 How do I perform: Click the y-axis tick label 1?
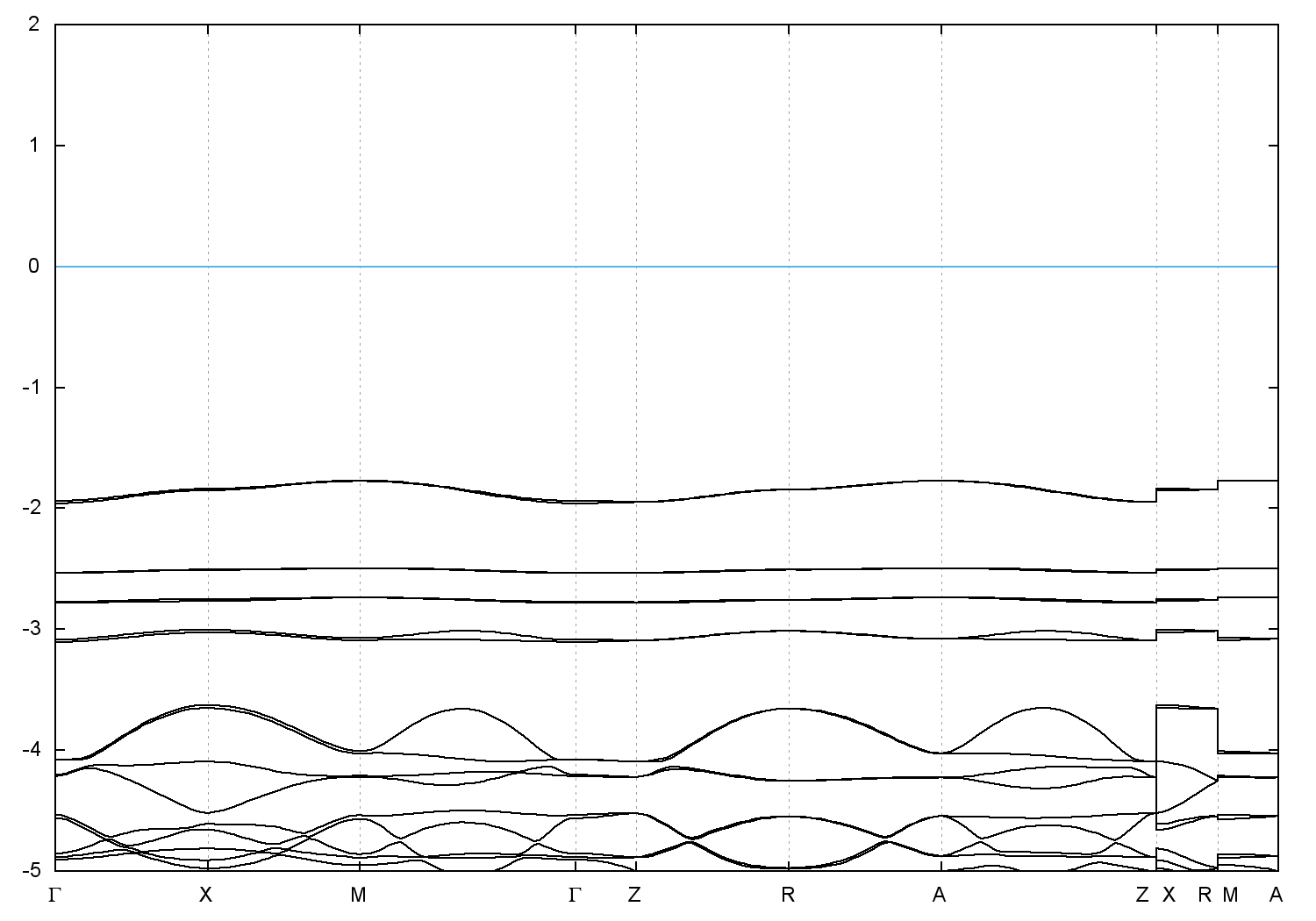pos(34,145)
